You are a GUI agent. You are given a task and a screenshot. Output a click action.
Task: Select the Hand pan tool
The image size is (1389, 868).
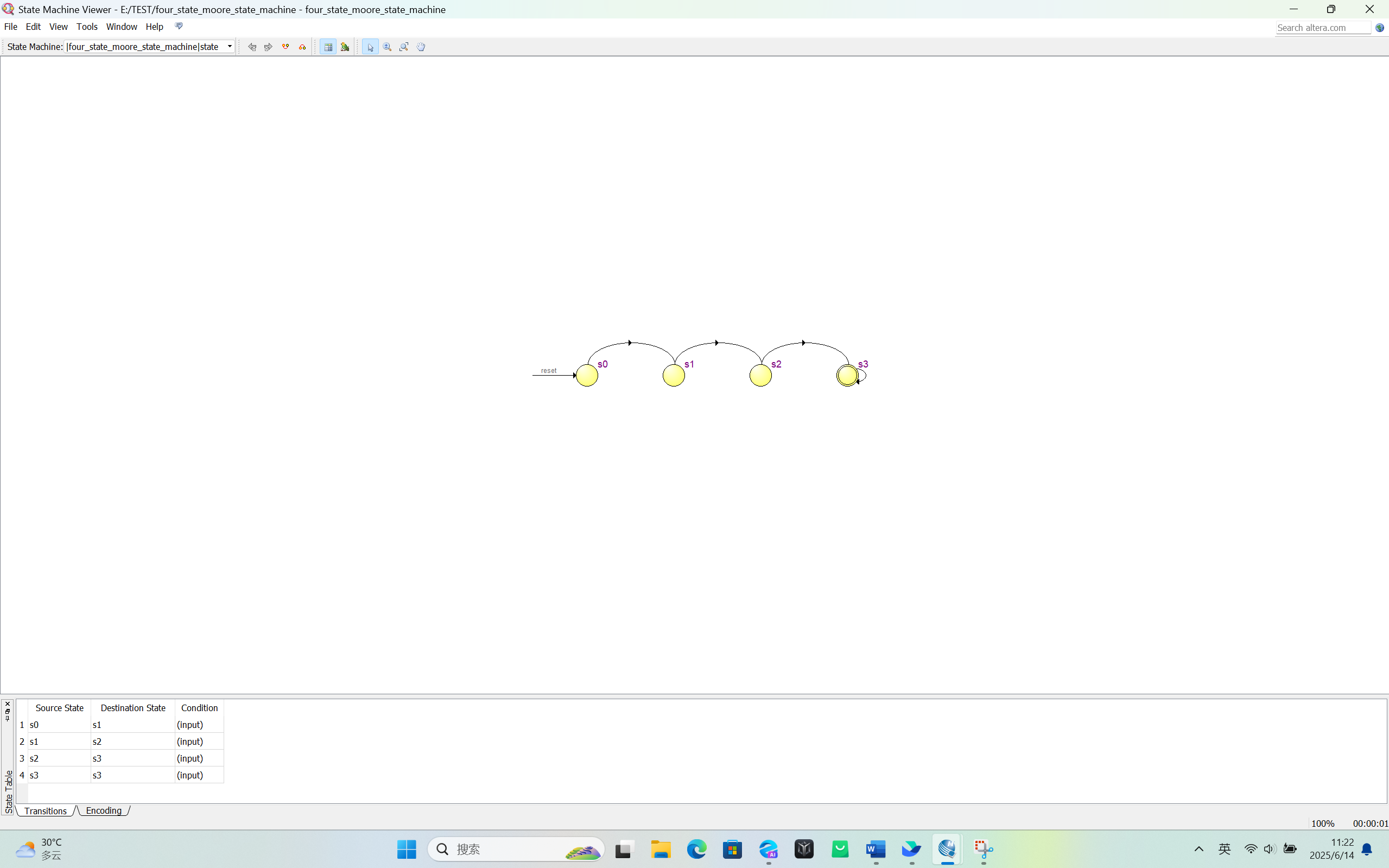(x=421, y=47)
